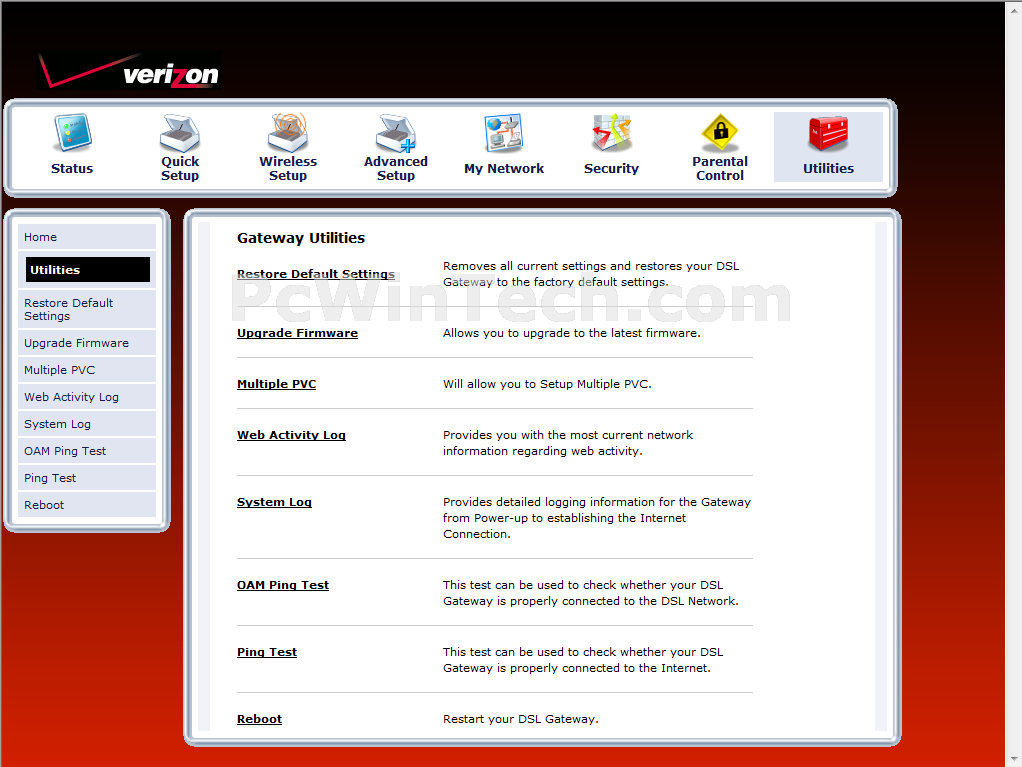
Task: Click Reboot in the sidebar
Action: click(x=87, y=505)
